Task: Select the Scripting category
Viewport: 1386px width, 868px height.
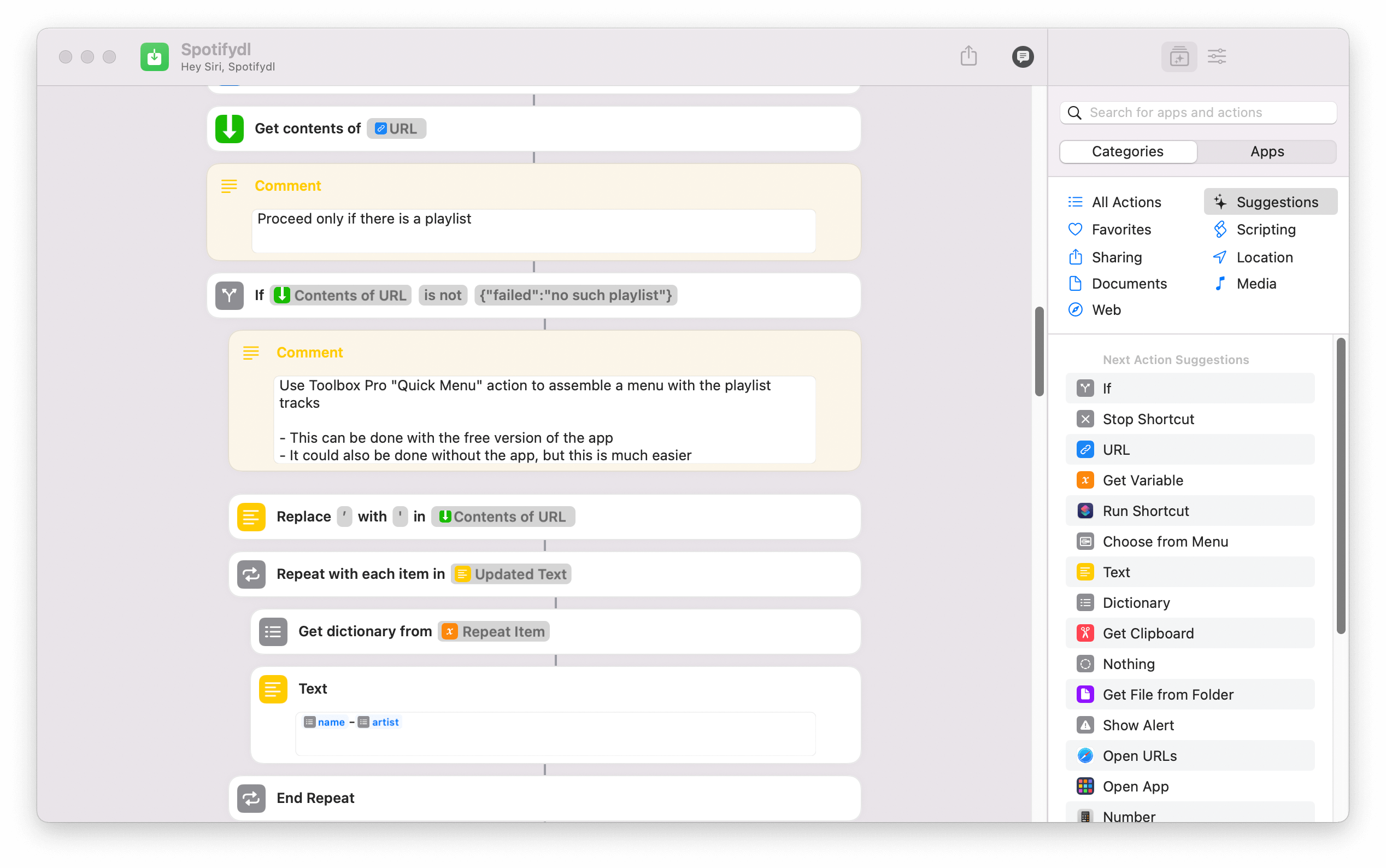Action: click(1265, 229)
